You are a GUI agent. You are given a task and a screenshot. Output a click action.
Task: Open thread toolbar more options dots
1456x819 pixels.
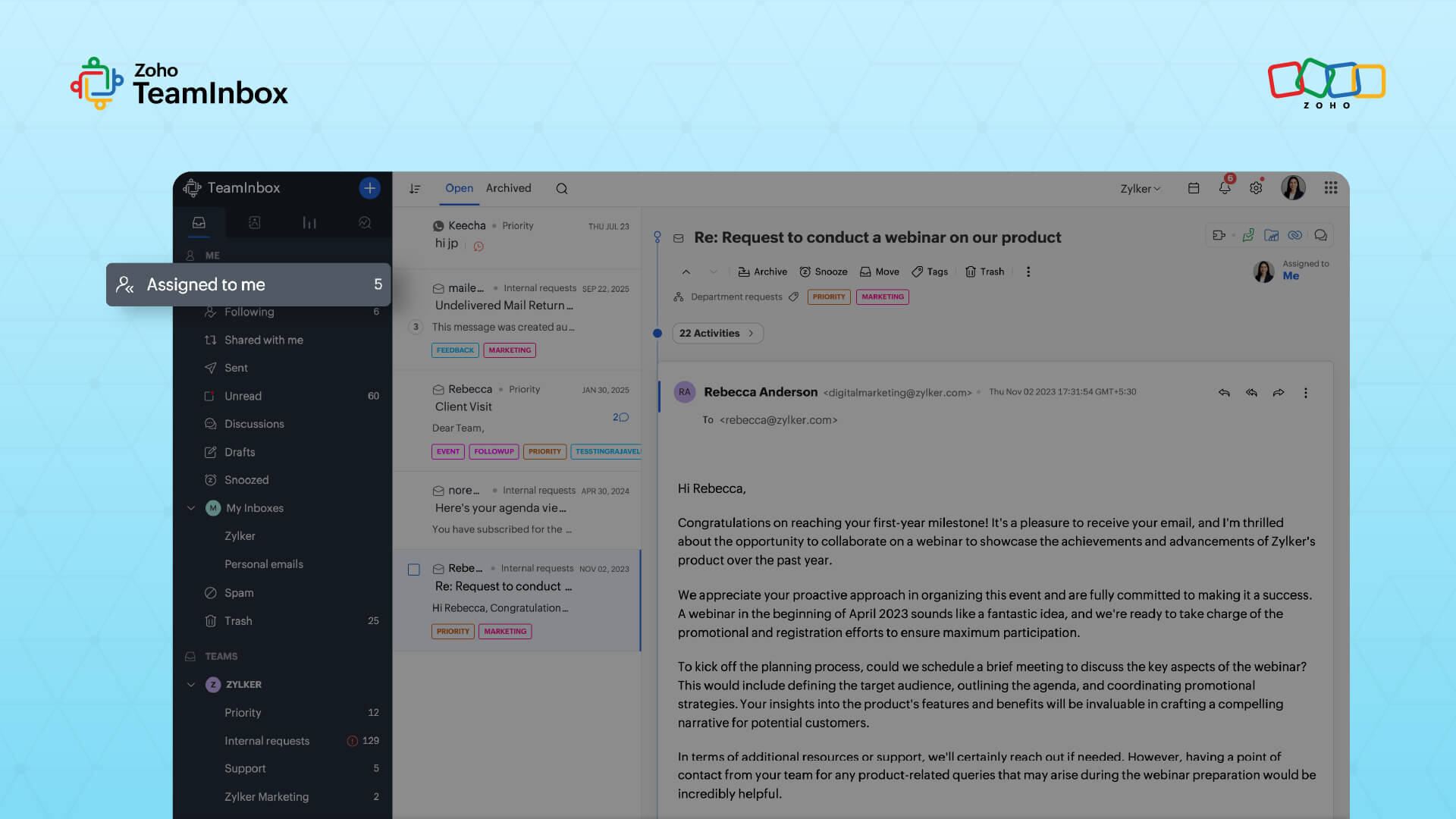(x=1028, y=271)
